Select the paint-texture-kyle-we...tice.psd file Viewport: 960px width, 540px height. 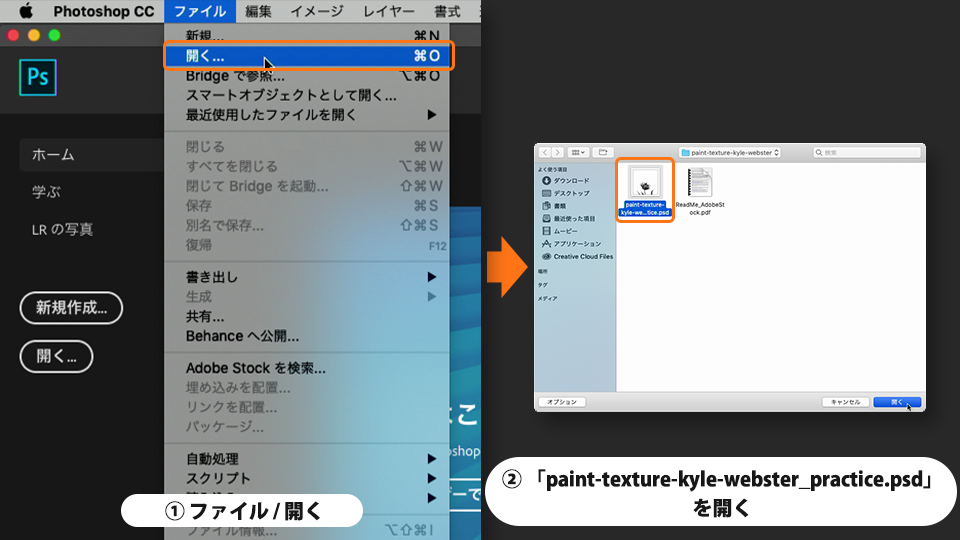(x=645, y=190)
